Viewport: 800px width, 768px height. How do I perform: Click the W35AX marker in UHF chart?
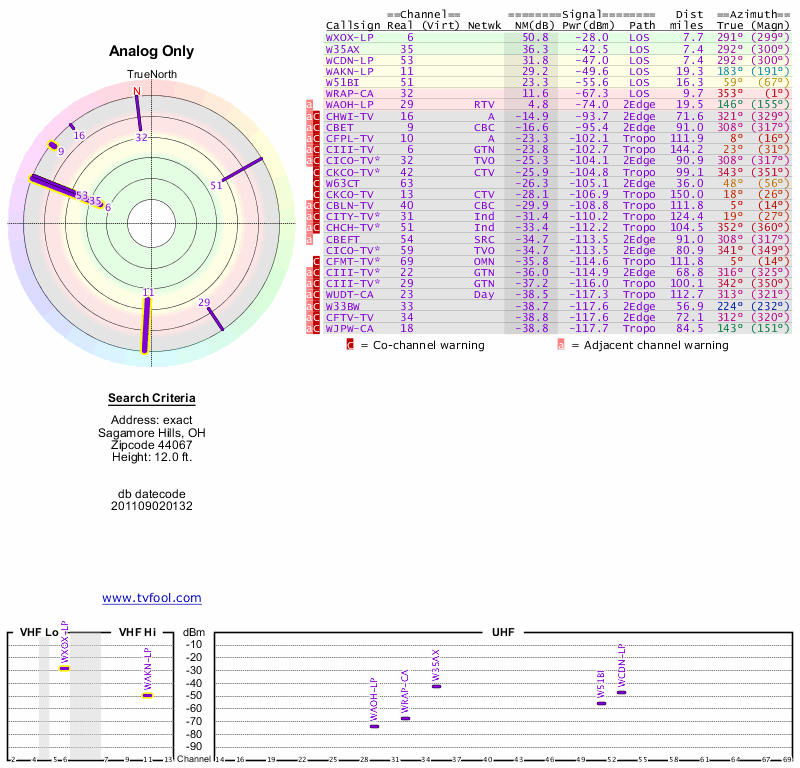pyautogui.click(x=436, y=686)
